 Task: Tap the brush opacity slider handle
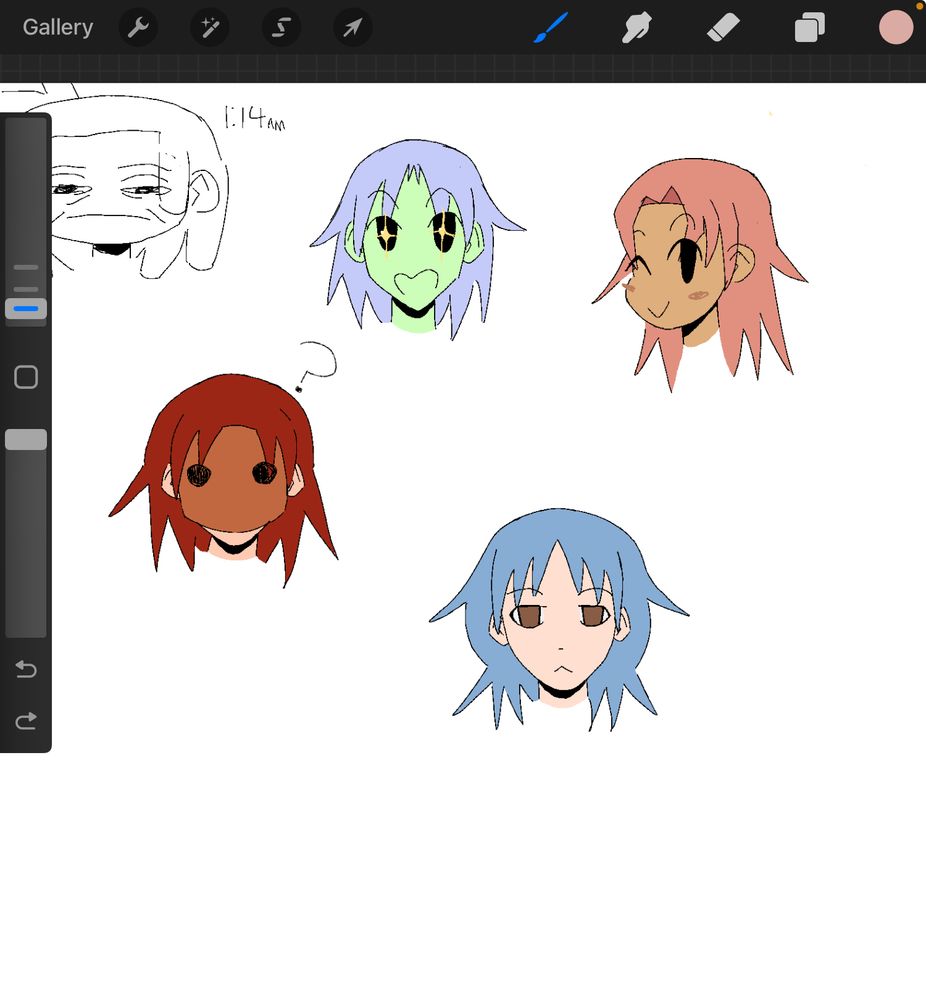pyautogui.click(x=26, y=439)
